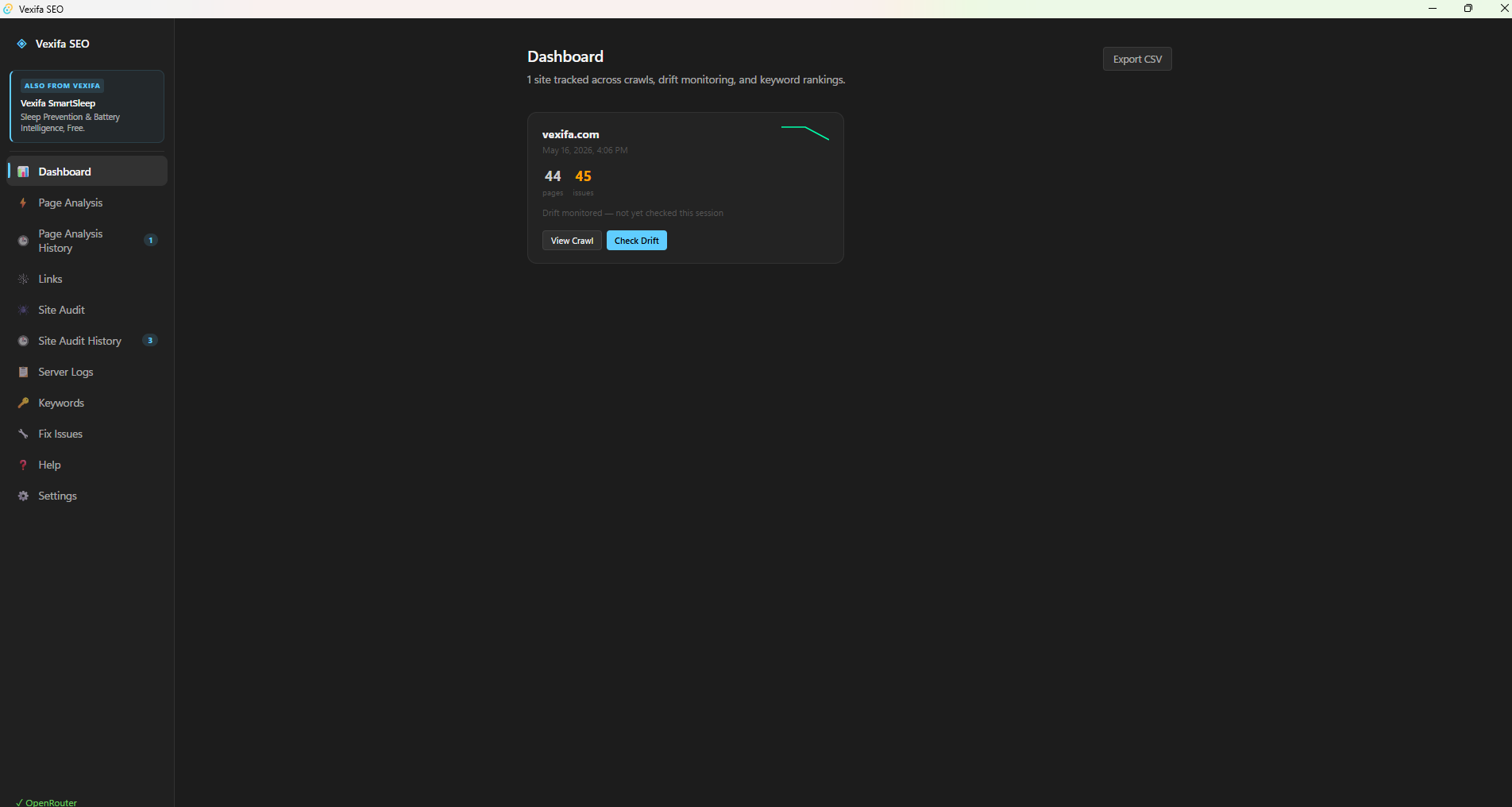Open Page Analysis History section
Viewport: 1512px width, 807px height.
click(87, 241)
